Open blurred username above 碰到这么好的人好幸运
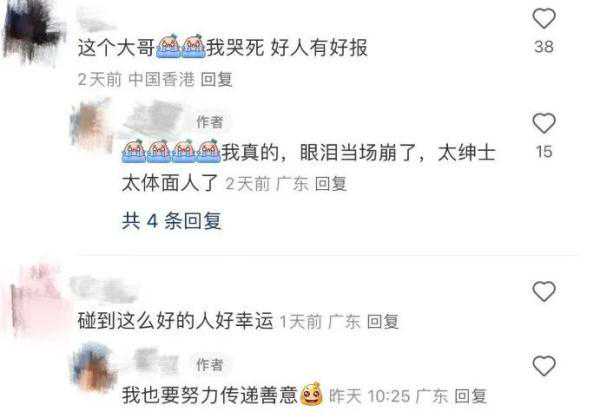 pyautogui.click(x=104, y=289)
